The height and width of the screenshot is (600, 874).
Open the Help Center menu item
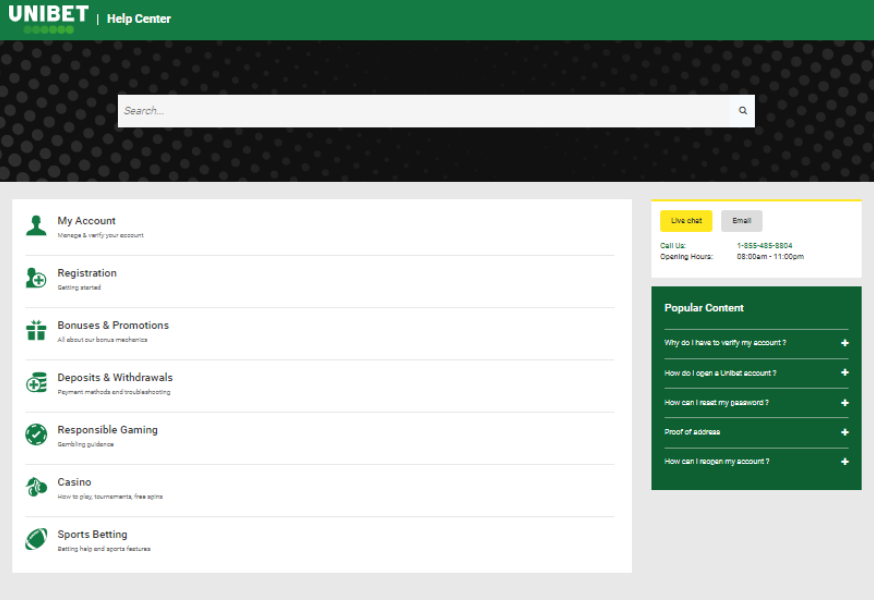[139, 18]
